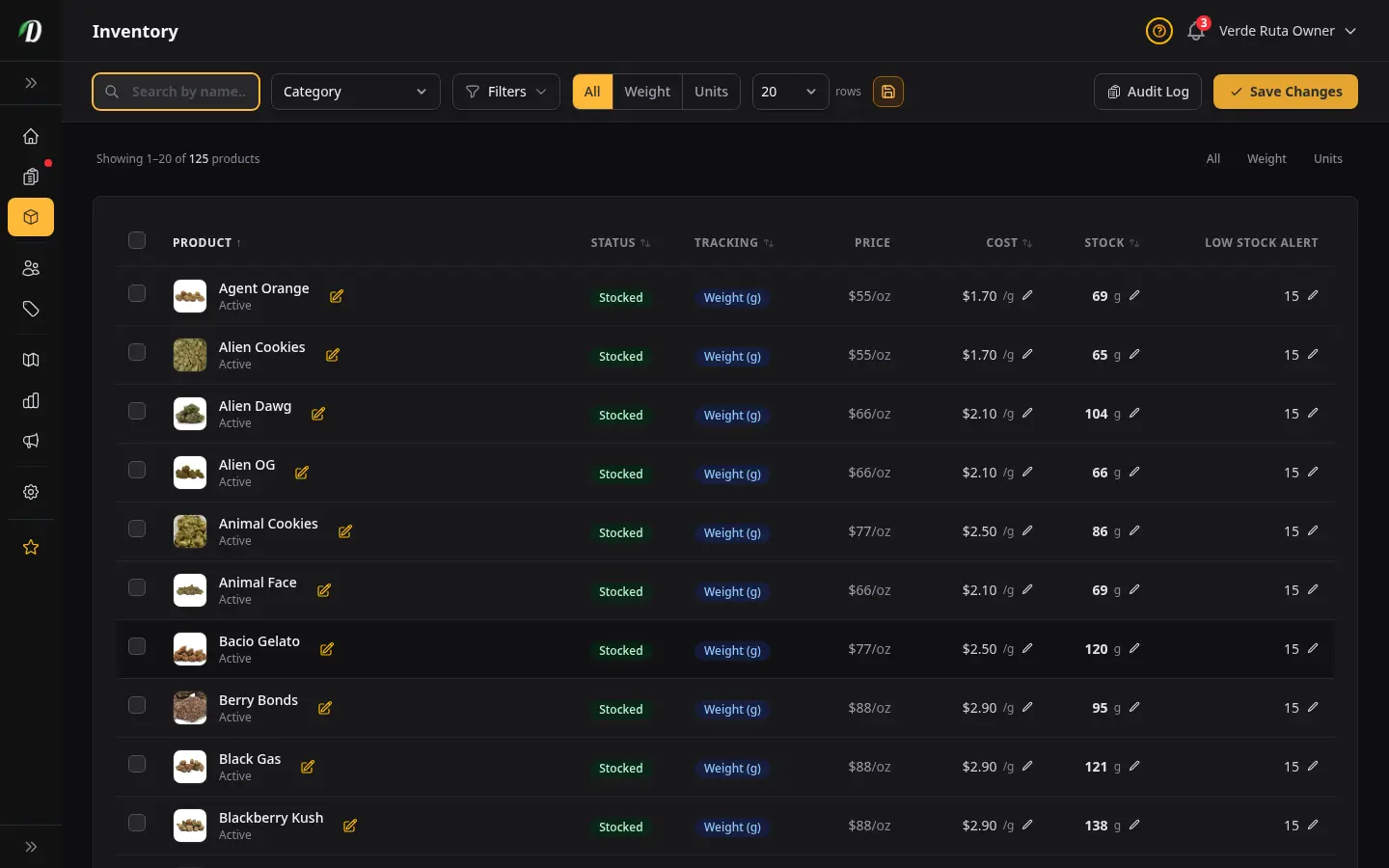Screen dimensions: 1389x868
Task: Open the Audit Log button
Action: [x=1148, y=92]
